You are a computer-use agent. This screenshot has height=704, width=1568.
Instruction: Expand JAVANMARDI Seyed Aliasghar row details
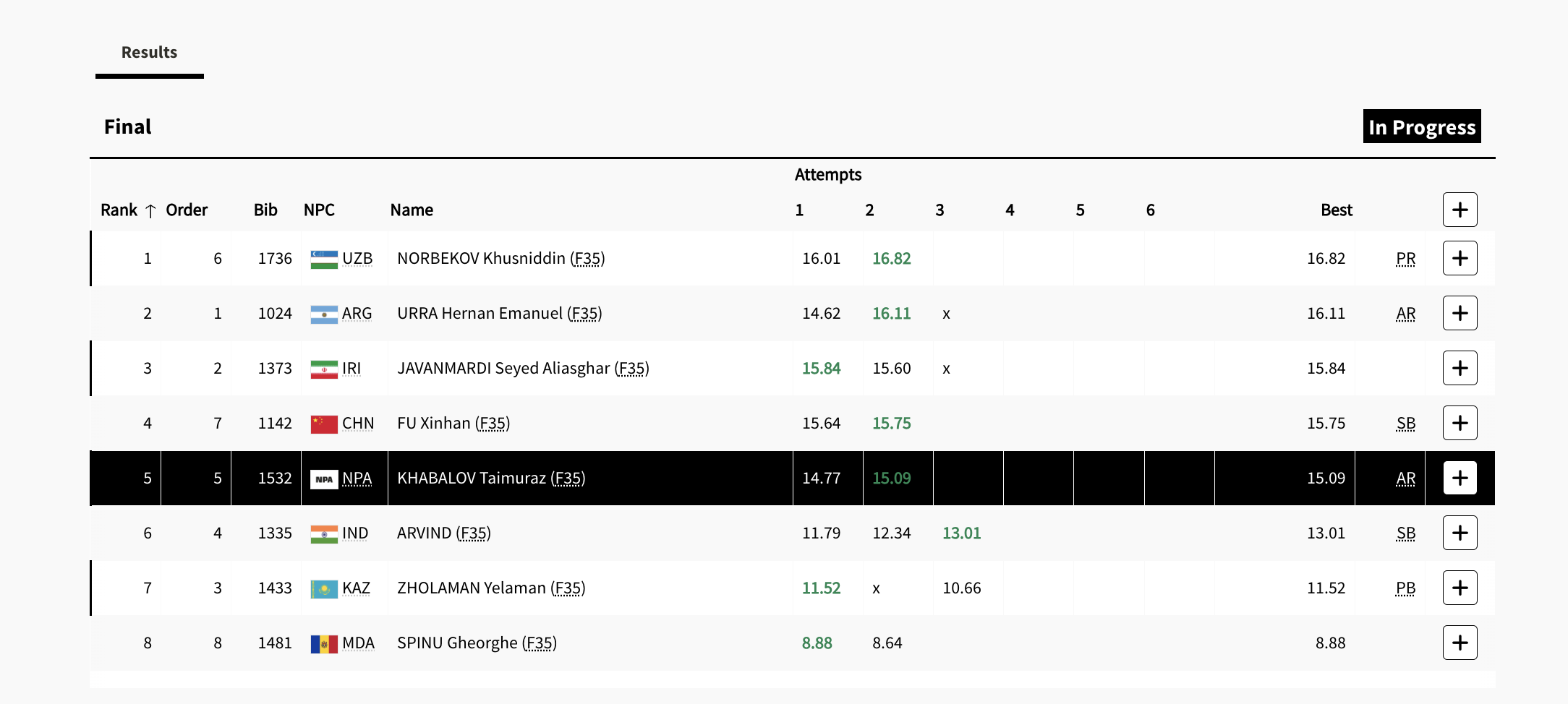pyautogui.click(x=1460, y=368)
